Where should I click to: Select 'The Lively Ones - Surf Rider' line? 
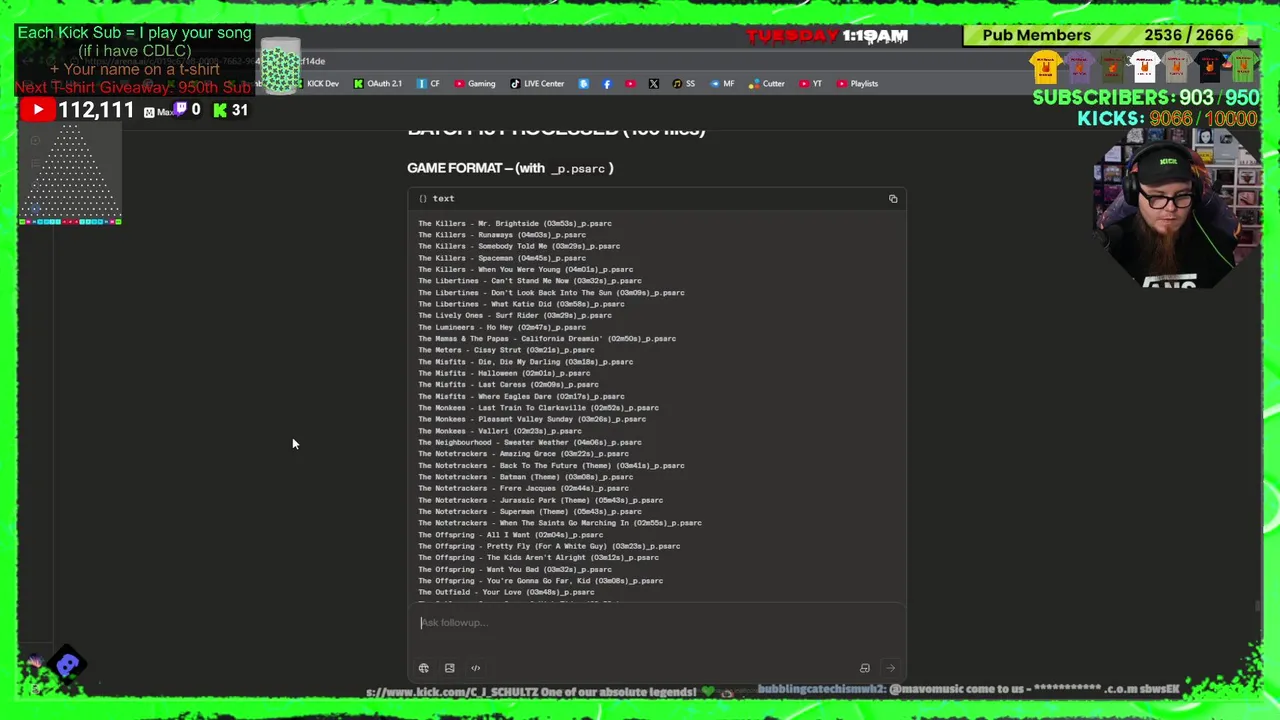pos(515,316)
